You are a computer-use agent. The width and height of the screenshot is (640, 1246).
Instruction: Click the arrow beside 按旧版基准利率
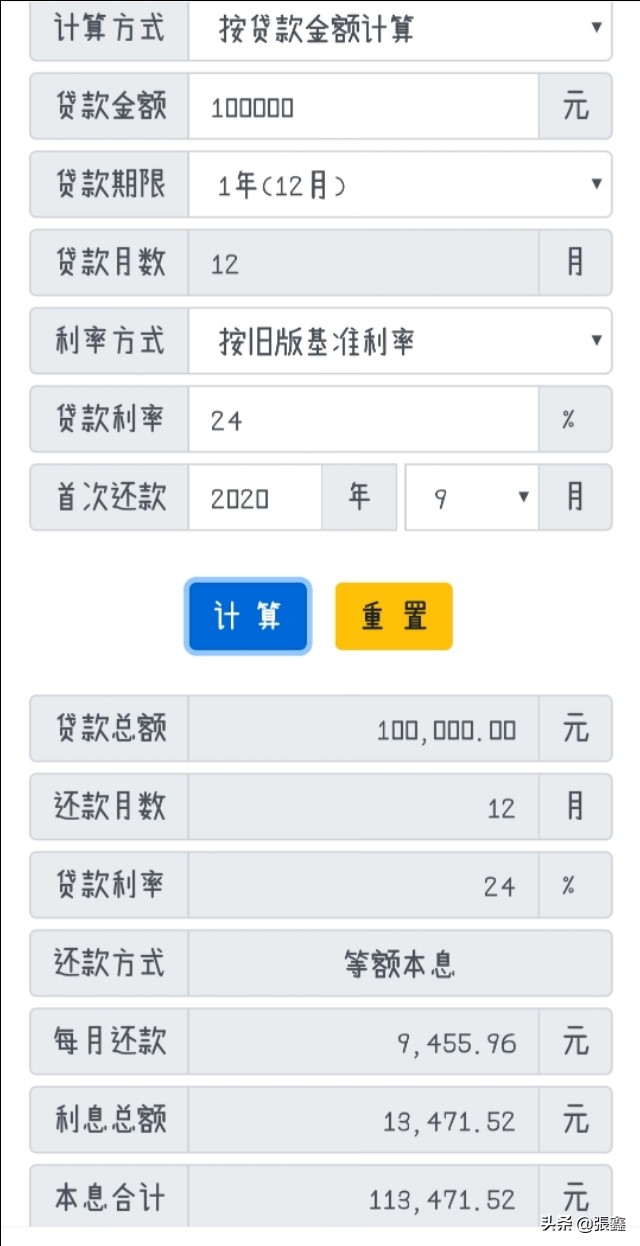(x=597, y=341)
